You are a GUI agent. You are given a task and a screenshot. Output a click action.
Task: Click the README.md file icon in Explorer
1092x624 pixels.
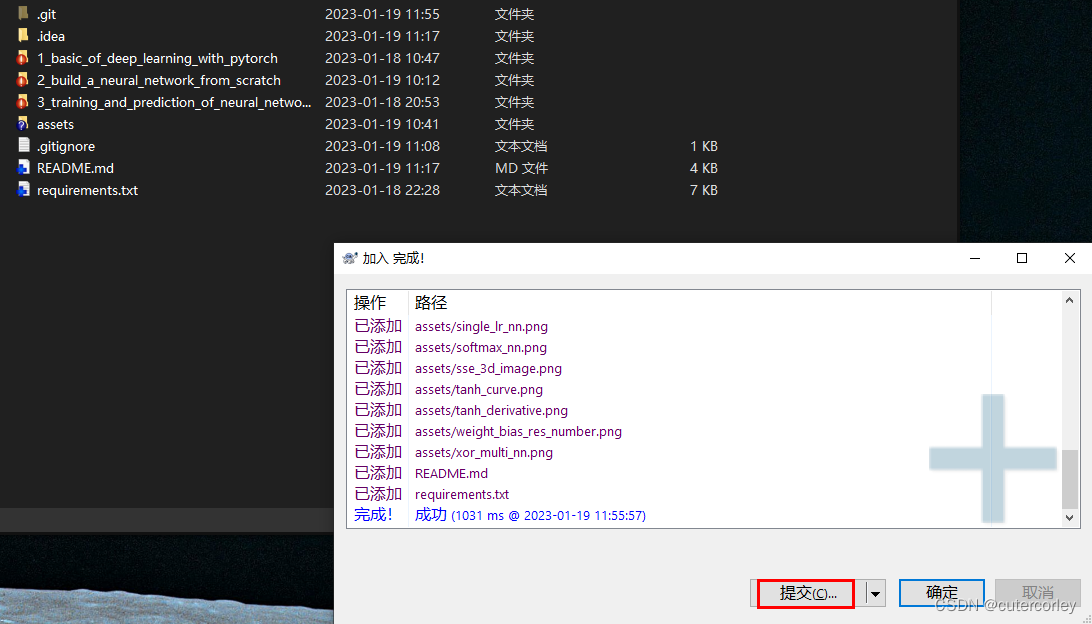click(x=24, y=168)
